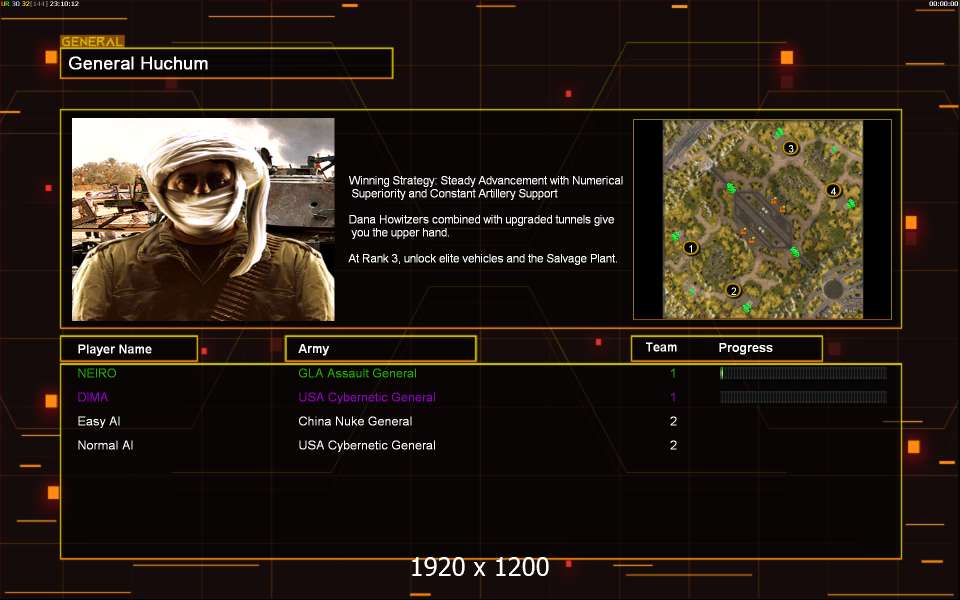Image resolution: width=960 pixels, height=600 pixels.
Task: Click the Normal AI player name
Action: (105, 445)
